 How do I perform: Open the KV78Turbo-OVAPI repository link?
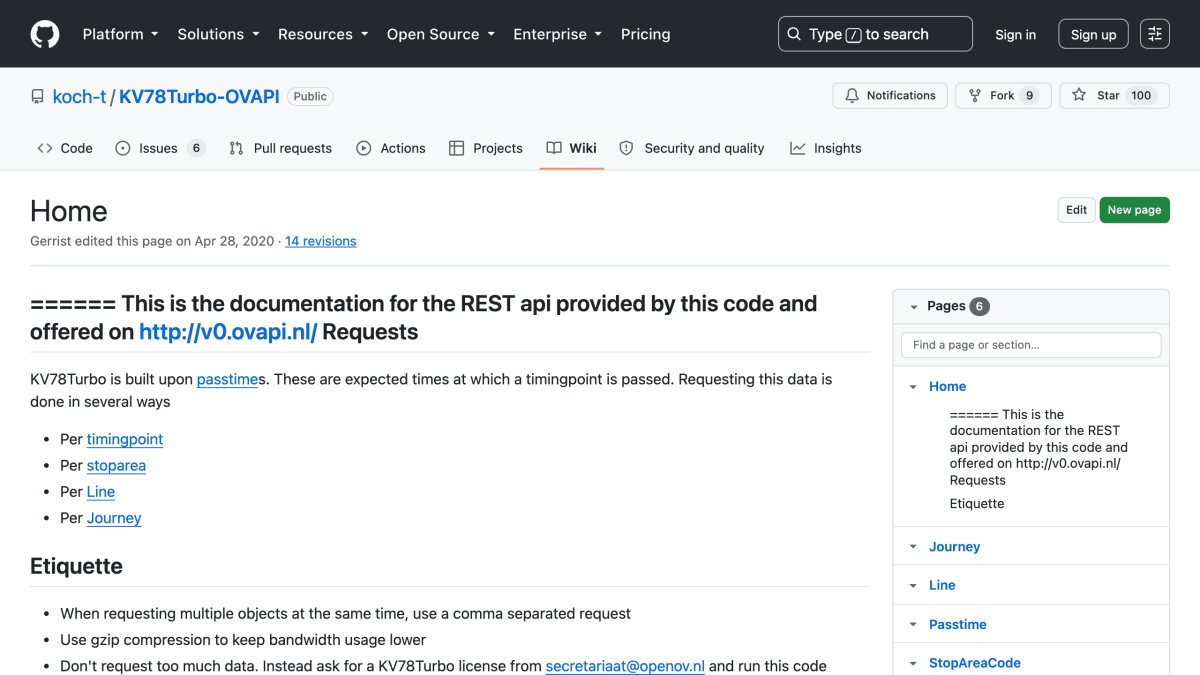click(x=199, y=97)
